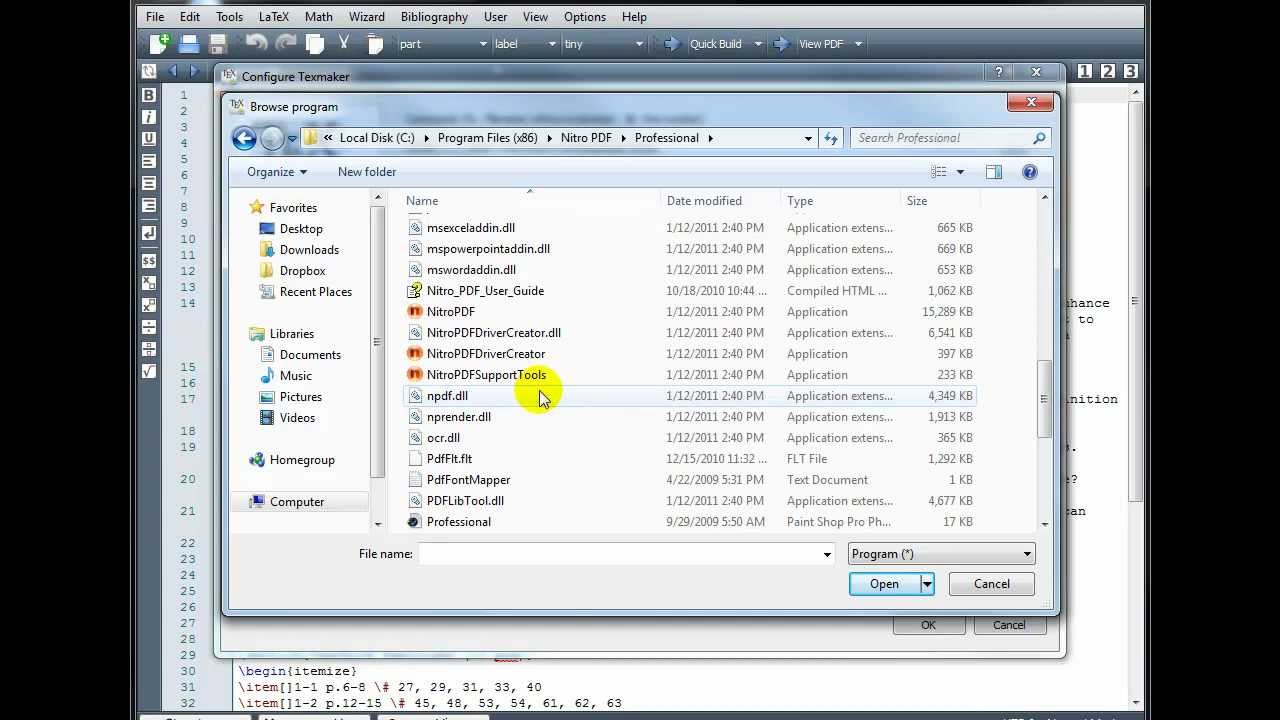Select Downloads under Favorites
1280x720 pixels.
(x=309, y=250)
